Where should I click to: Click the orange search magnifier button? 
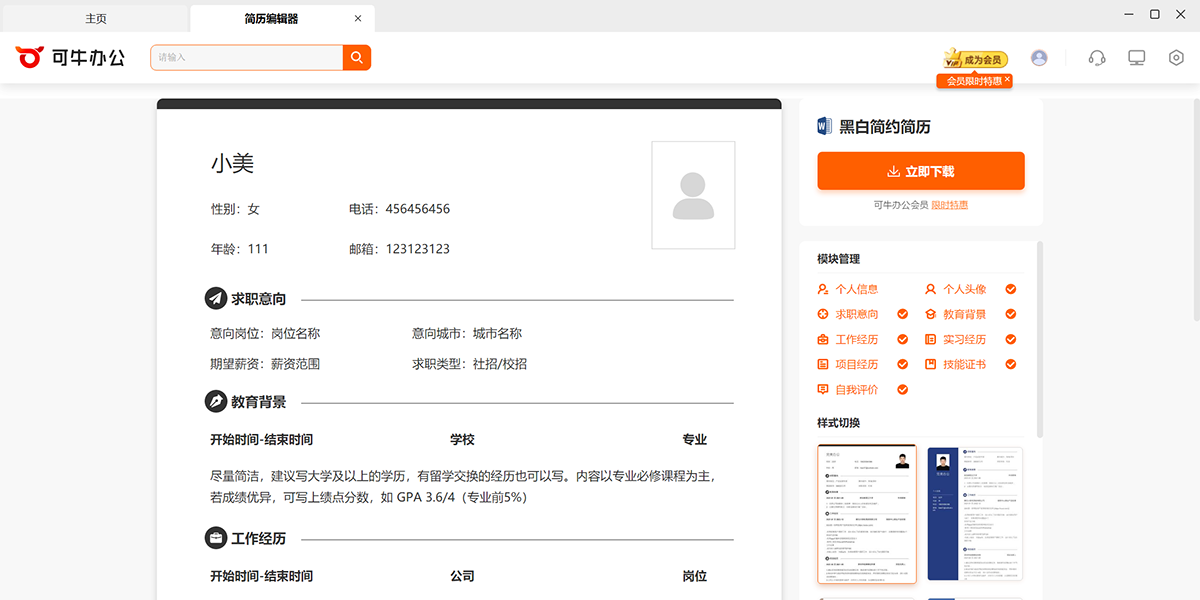[x=357, y=58]
